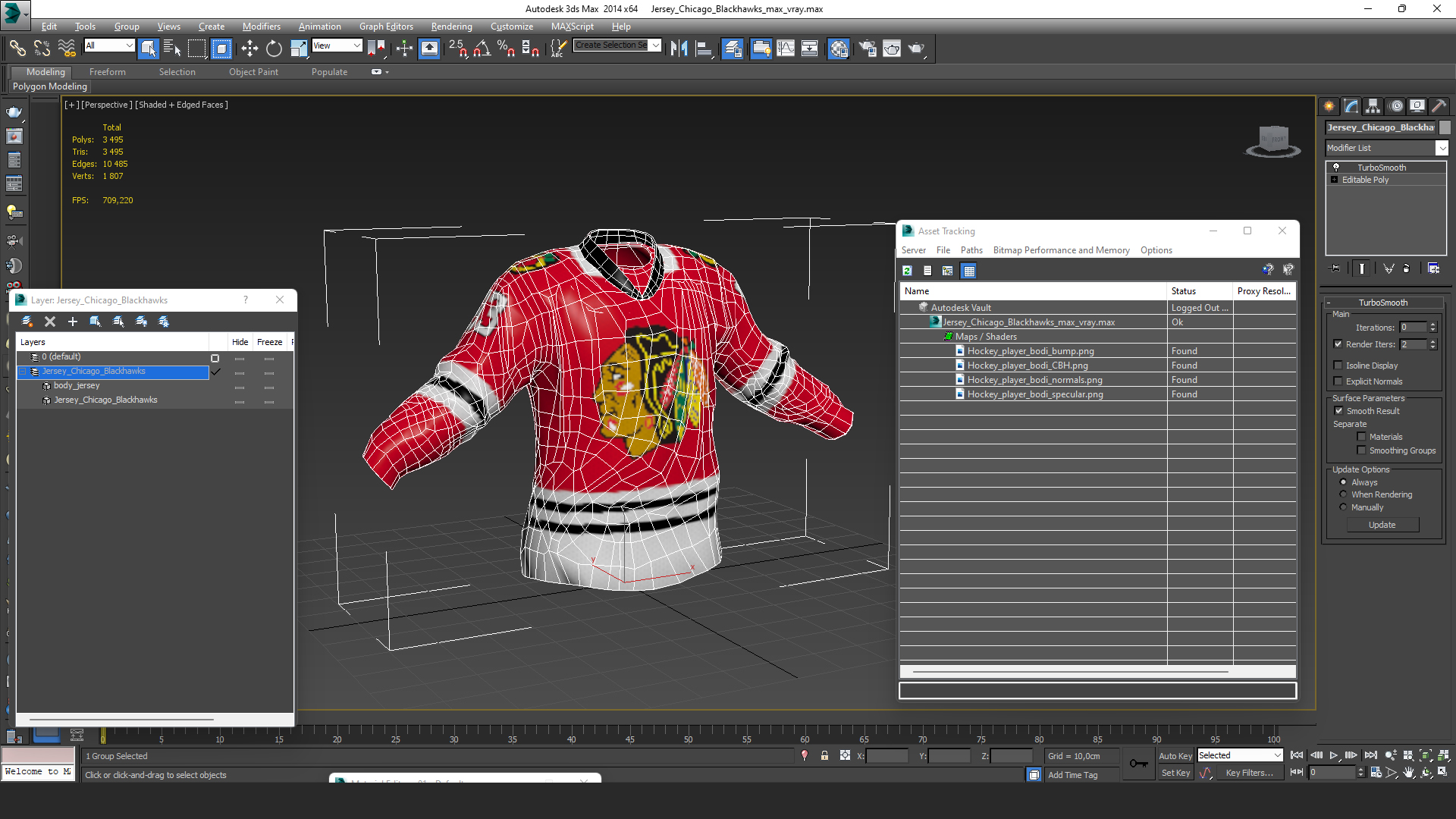
Task: Click the Update button in TurboSmooth
Action: [x=1382, y=525]
